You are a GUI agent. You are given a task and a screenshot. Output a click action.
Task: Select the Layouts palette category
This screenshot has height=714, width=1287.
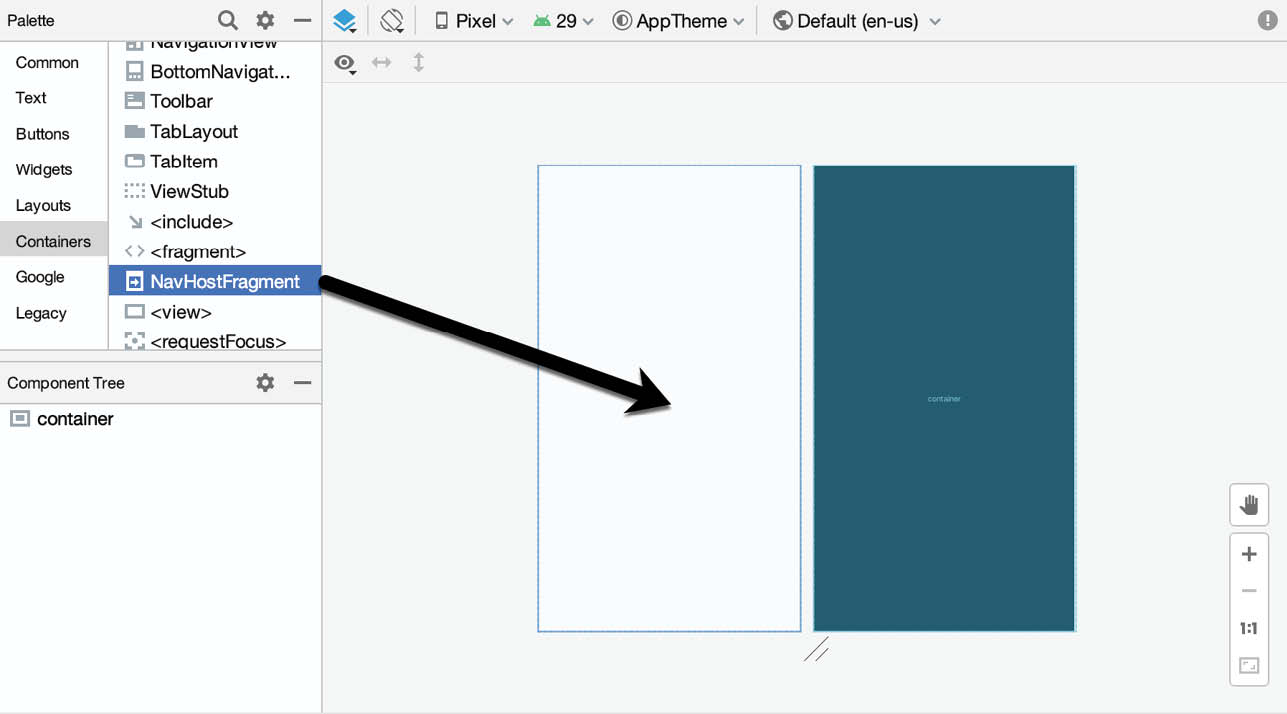[x=43, y=206]
